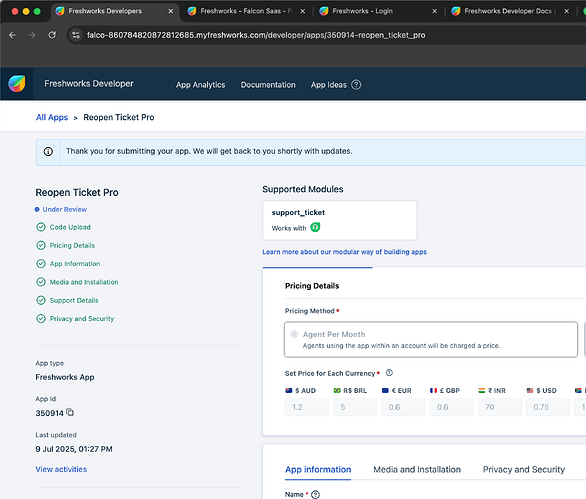Screen dimensions: 586x499
Task: Click the check icon beside Pricing Details step
Action: (x=41, y=245)
